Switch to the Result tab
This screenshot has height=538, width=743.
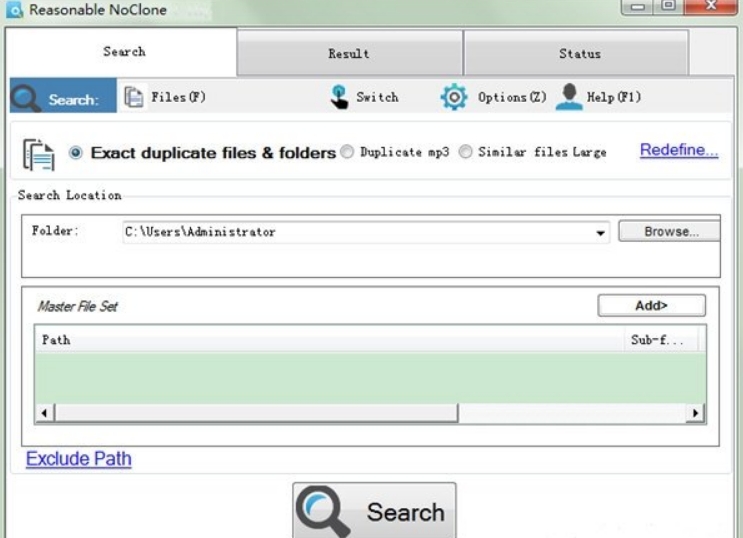(x=350, y=53)
